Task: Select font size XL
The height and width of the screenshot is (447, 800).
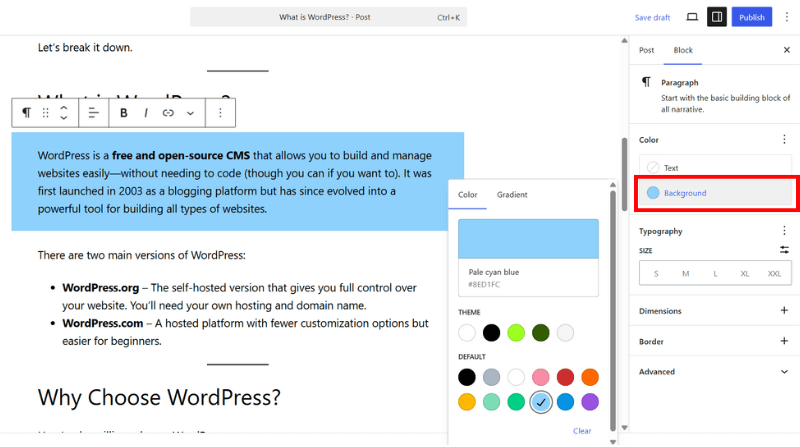Action: tap(745, 274)
